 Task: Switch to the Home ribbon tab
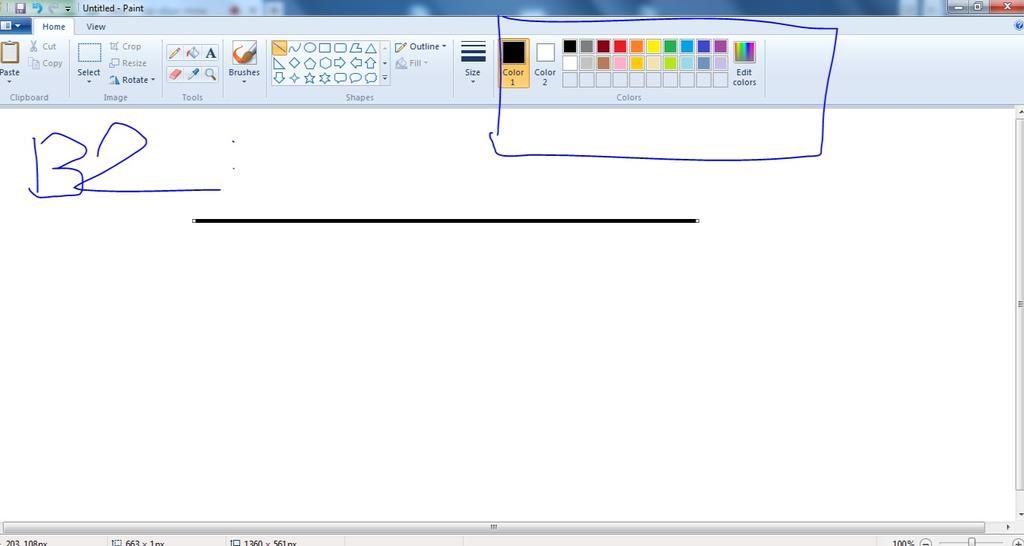pos(54,27)
